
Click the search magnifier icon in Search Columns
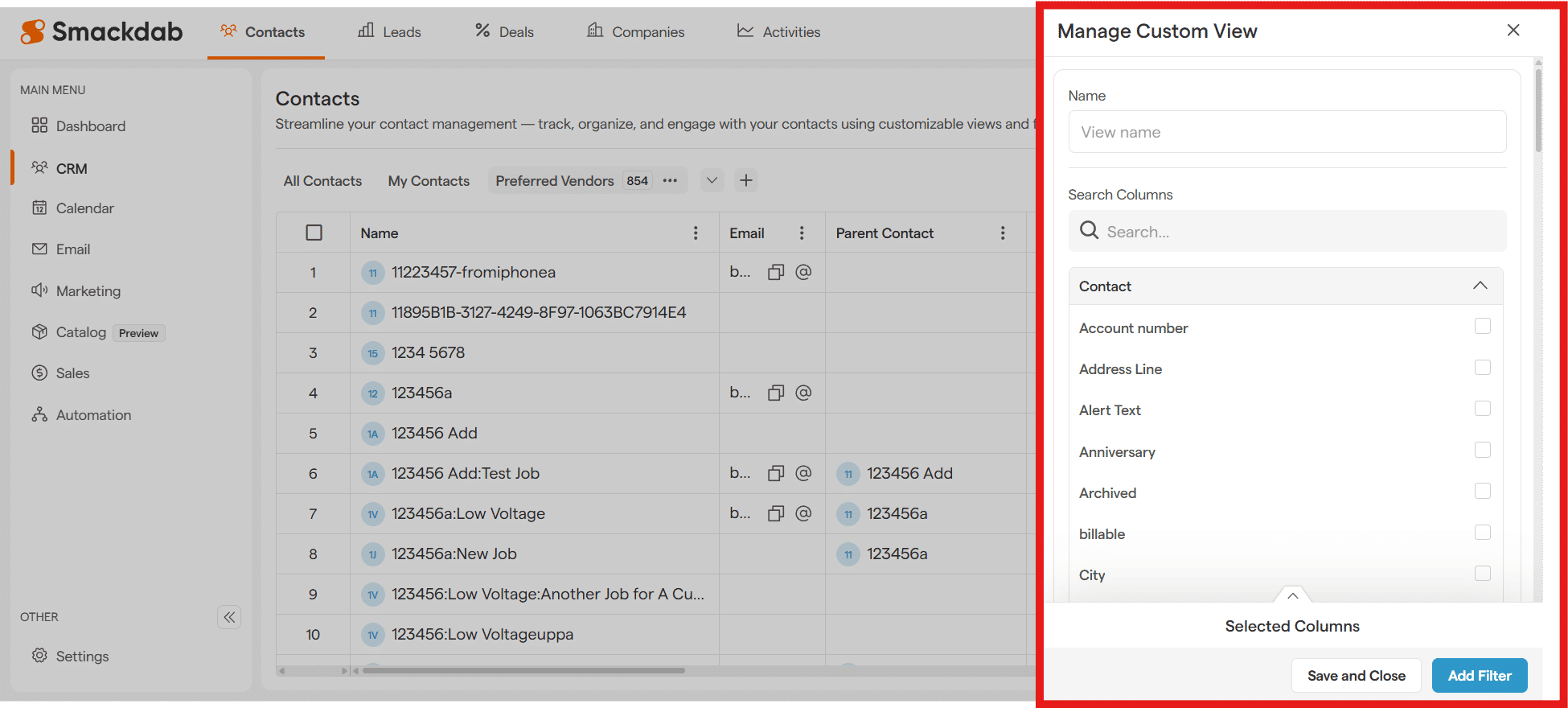[x=1090, y=231]
